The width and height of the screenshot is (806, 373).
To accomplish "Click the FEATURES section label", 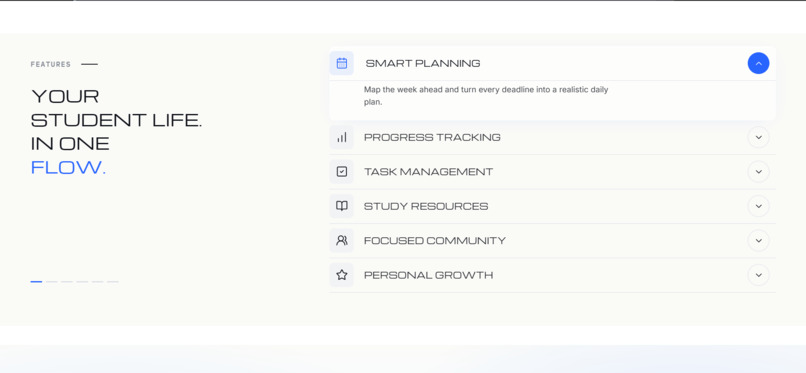I will [x=50, y=64].
